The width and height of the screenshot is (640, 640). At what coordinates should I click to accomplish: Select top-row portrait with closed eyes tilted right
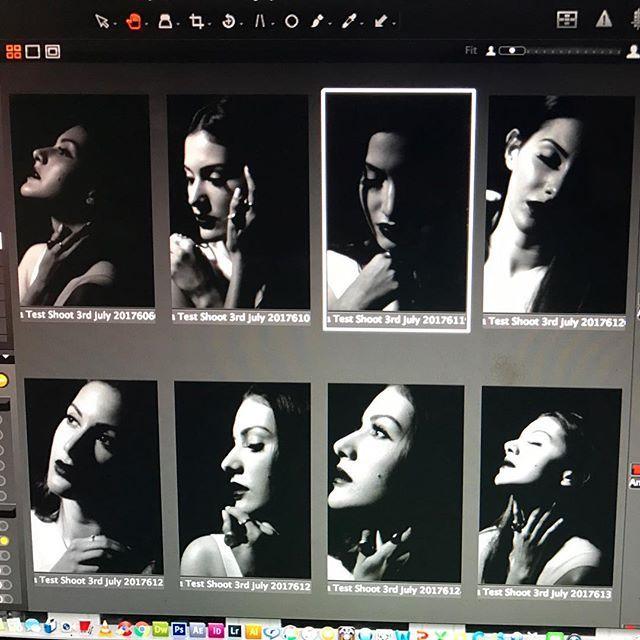coord(557,204)
